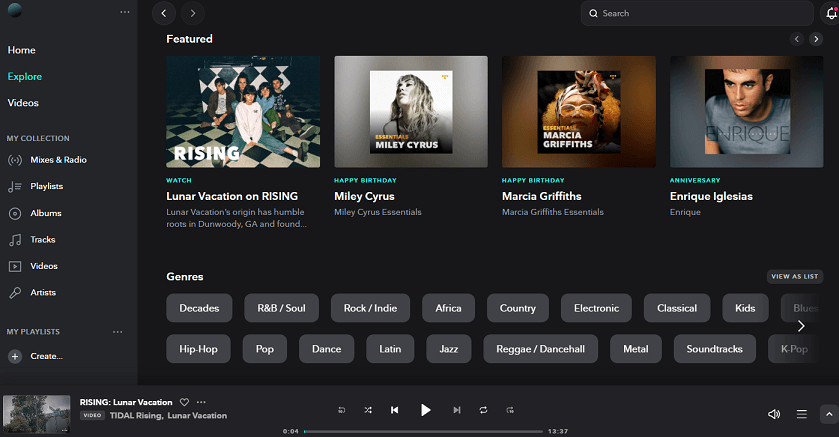Screen dimensions: 839x437
Task: Reveal more genres with right chevron
Action: [801, 326]
